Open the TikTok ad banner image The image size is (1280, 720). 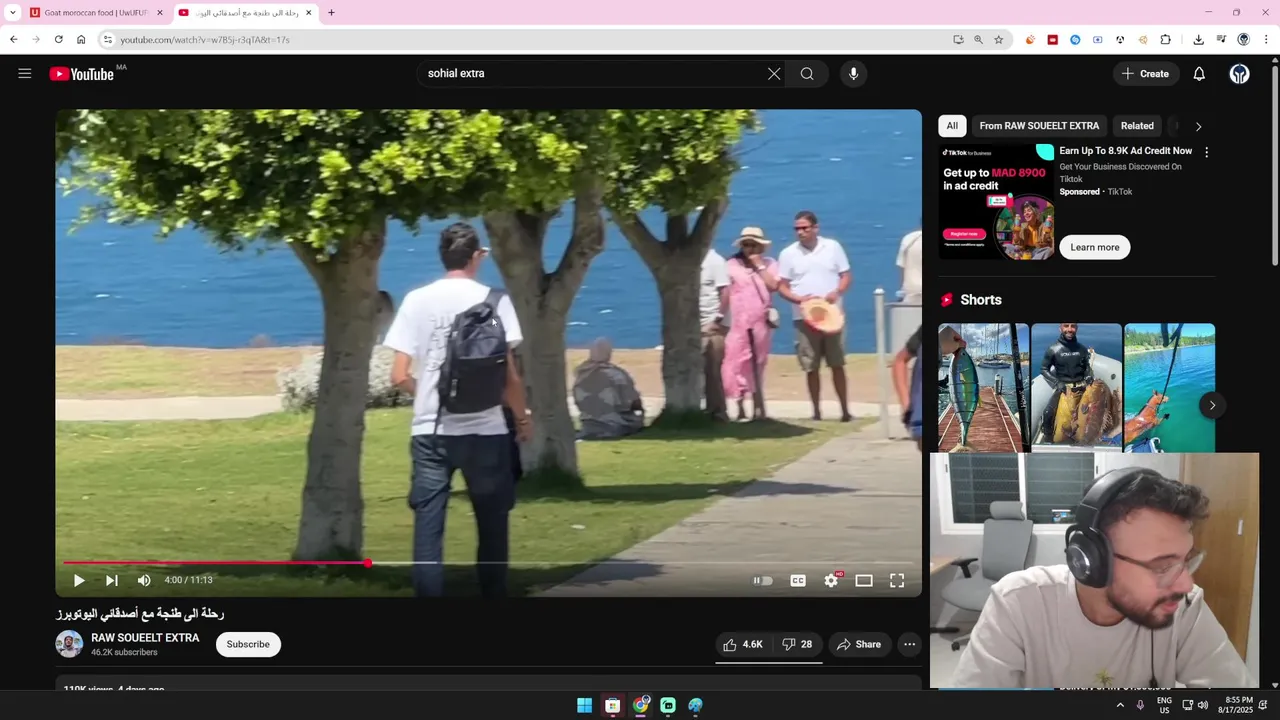(997, 201)
